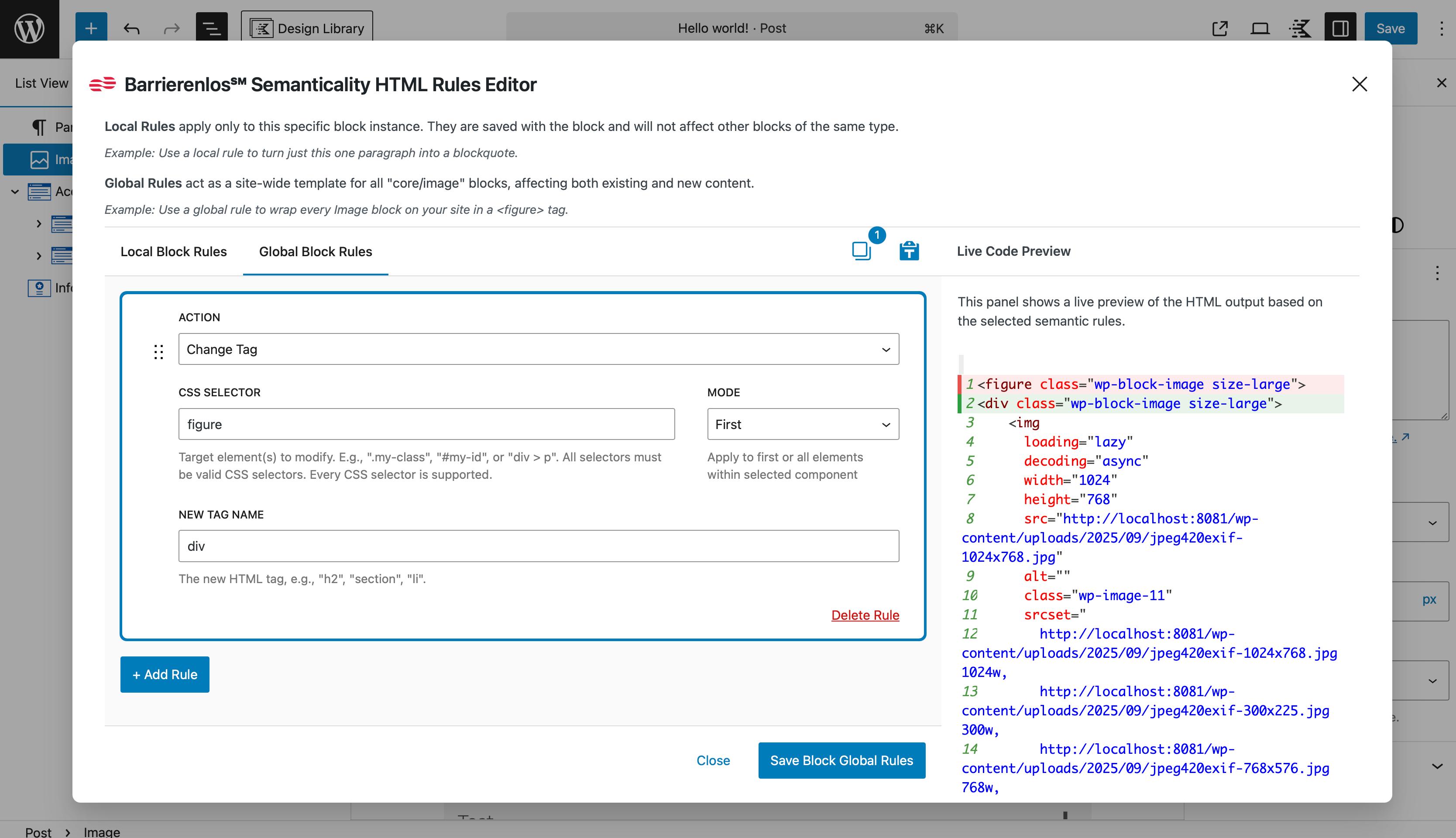Copy rules using the copy icon
Image resolution: width=1456 pixels, height=838 pixels.
click(861, 251)
